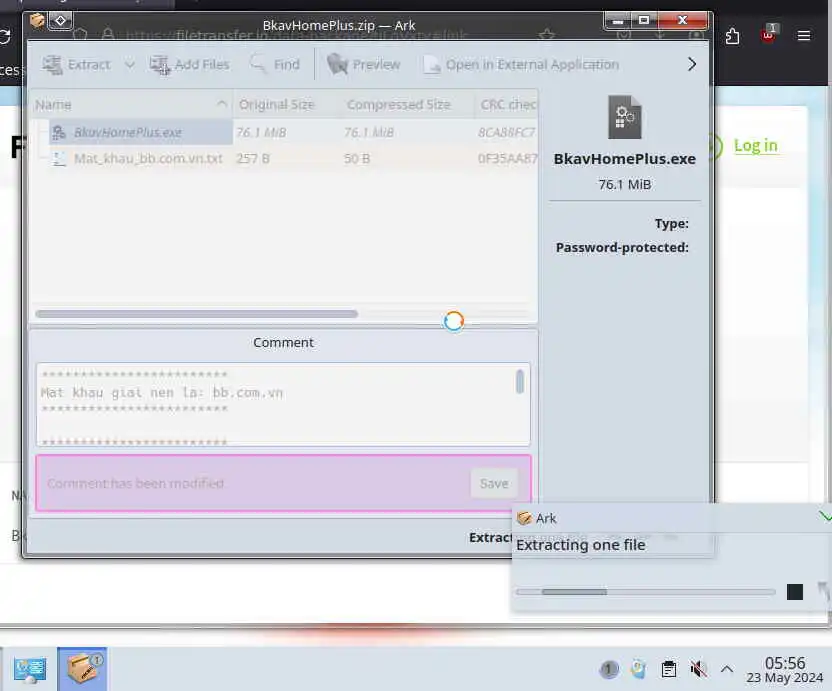Image resolution: width=832 pixels, height=691 pixels.
Task: Open the clipboard tray icon
Action: click(669, 669)
